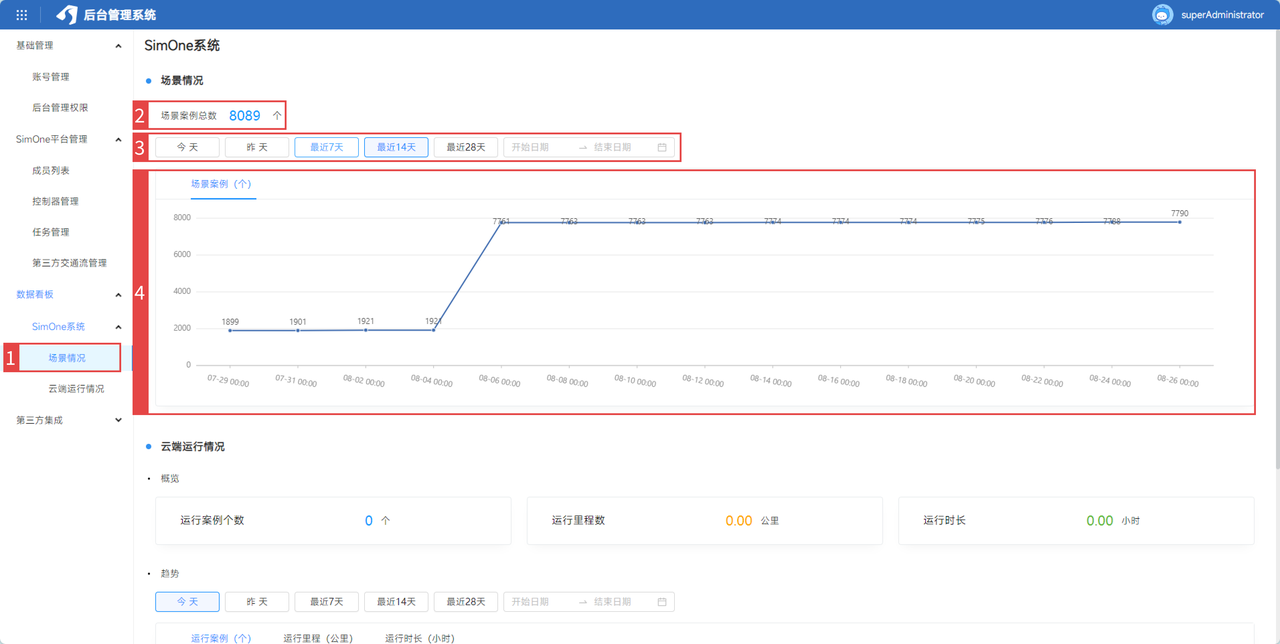This screenshot has width=1280, height=644.
Task: Open calendar icon in scenario date range picker
Action: (662, 147)
